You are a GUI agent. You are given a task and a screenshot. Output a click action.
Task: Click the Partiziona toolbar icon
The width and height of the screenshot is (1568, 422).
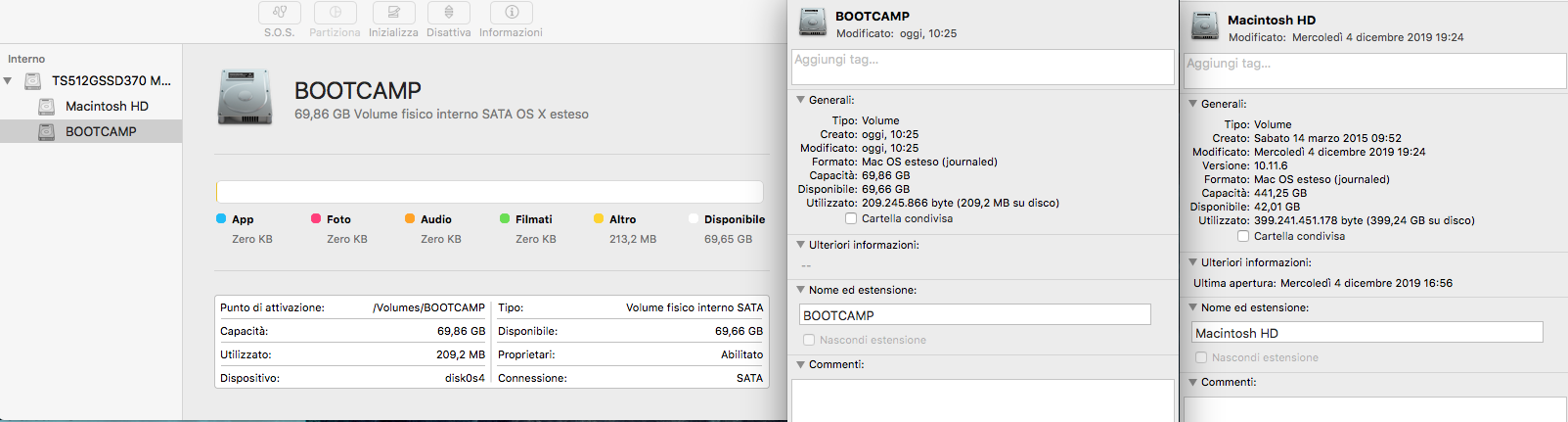pos(335,13)
